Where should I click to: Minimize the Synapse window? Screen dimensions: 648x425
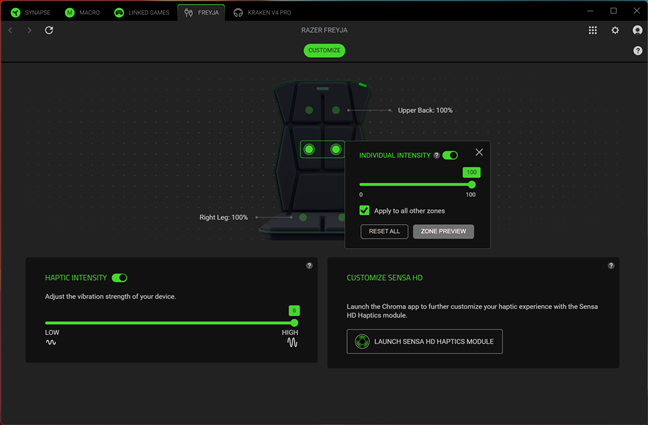[x=590, y=11]
